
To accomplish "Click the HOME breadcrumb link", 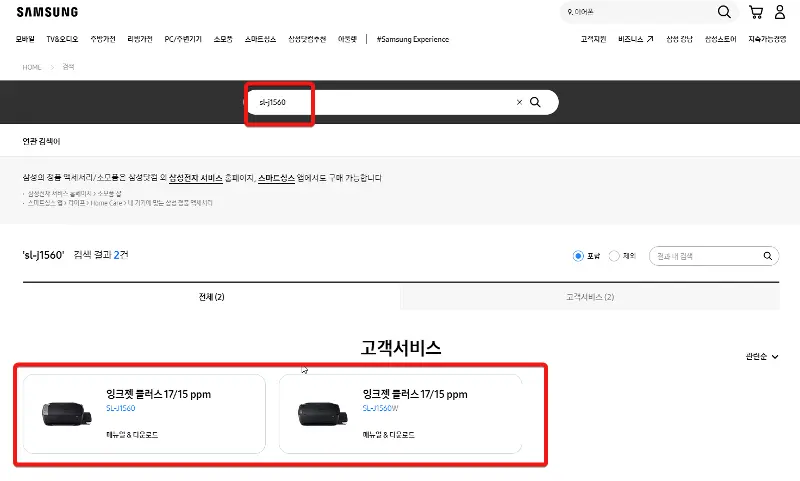I will coord(32,67).
